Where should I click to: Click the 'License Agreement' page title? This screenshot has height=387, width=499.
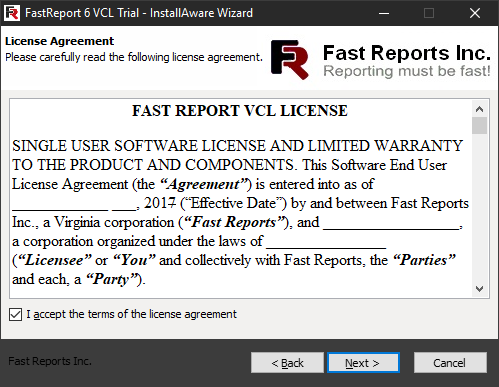pyautogui.click(x=59, y=41)
